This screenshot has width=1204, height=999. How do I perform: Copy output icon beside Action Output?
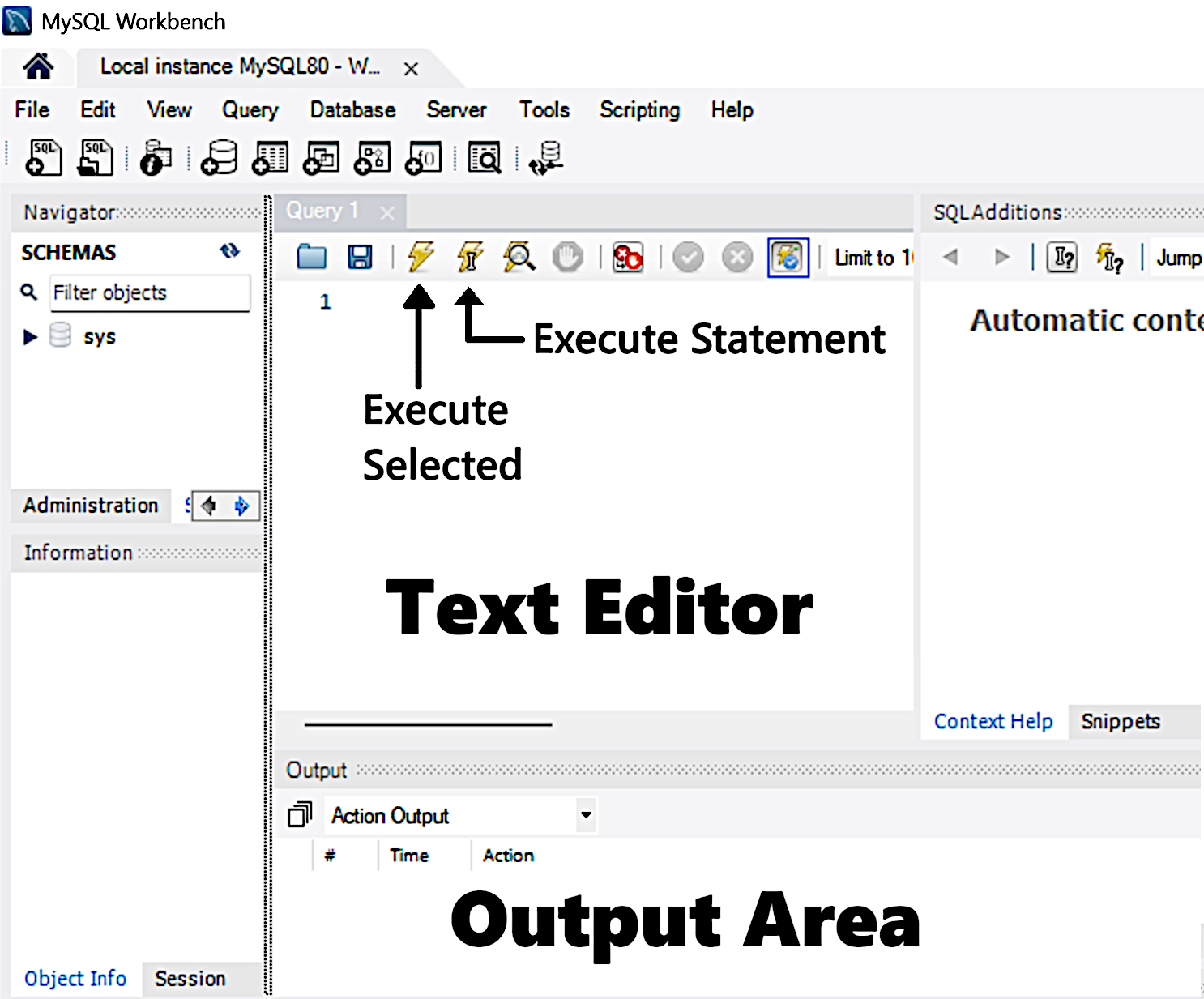300,814
